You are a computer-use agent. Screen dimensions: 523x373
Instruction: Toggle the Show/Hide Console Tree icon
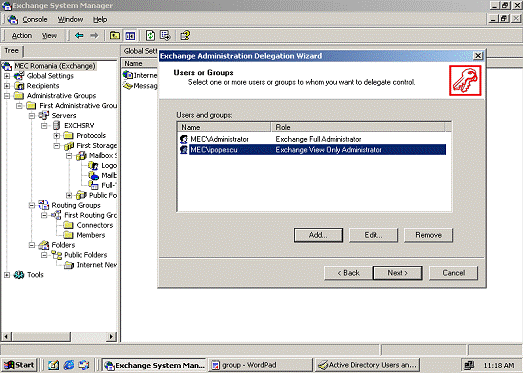coord(130,35)
